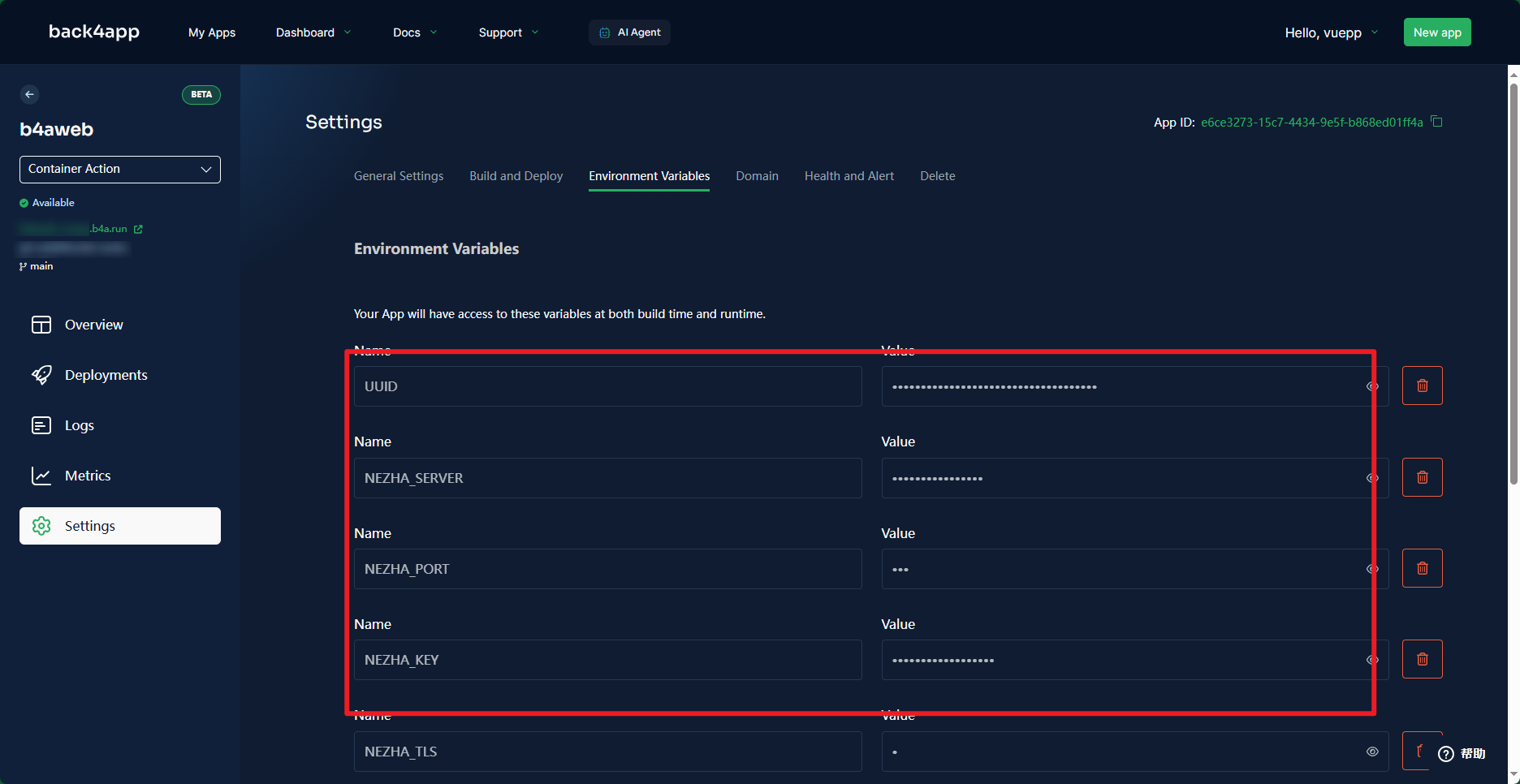Click the back arrow icon in sidebar

click(30, 95)
